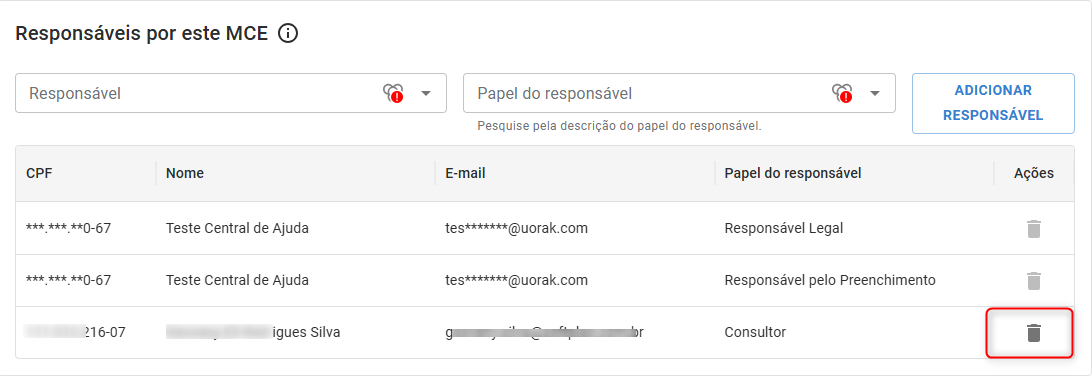The height and width of the screenshot is (377, 1092).
Task: Click the Papel do responsável column header
Action: [793, 174]
